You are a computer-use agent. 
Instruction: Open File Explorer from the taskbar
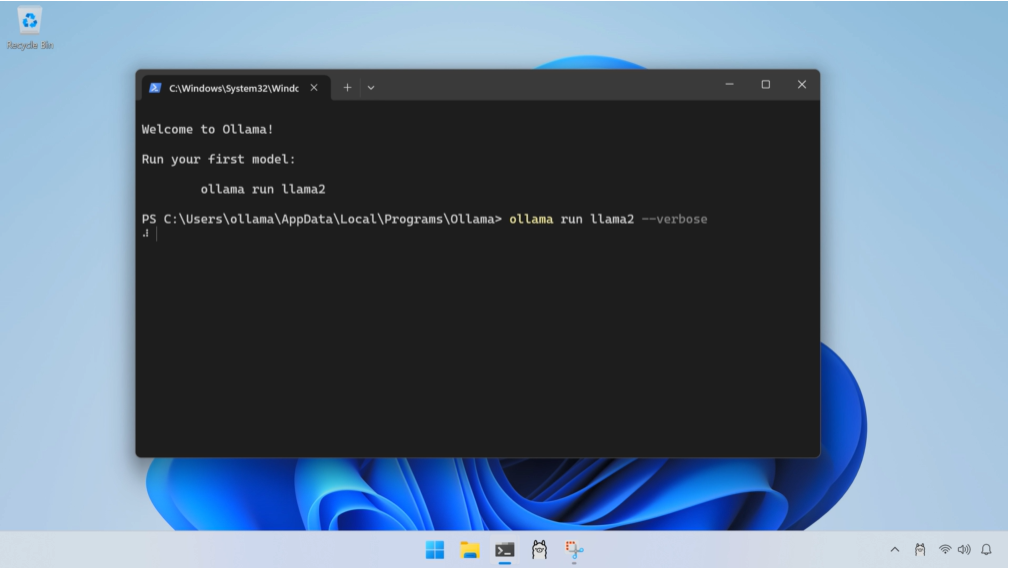[x=470, y=550]
